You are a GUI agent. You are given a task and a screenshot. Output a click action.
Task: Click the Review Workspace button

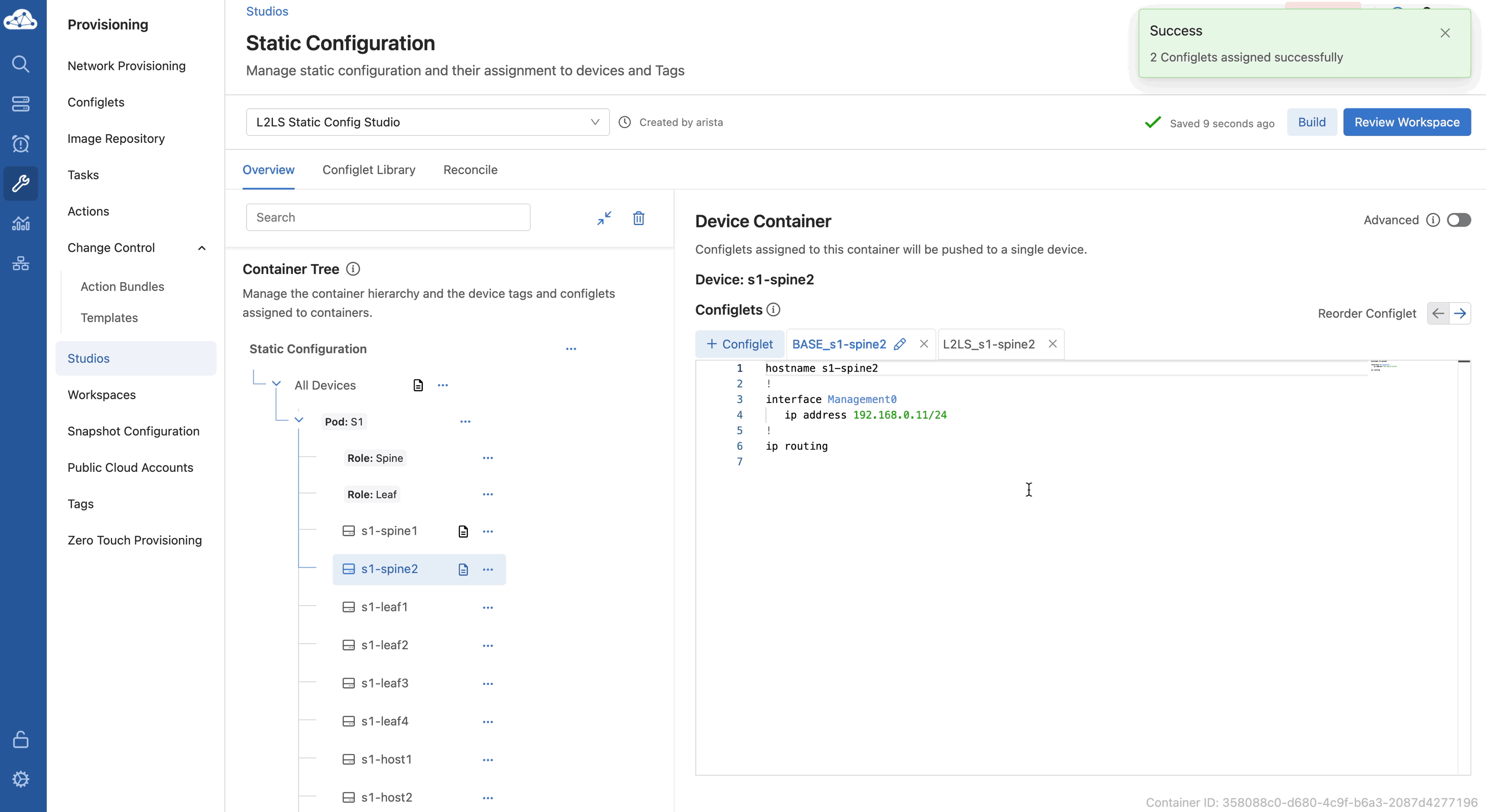1406,122
